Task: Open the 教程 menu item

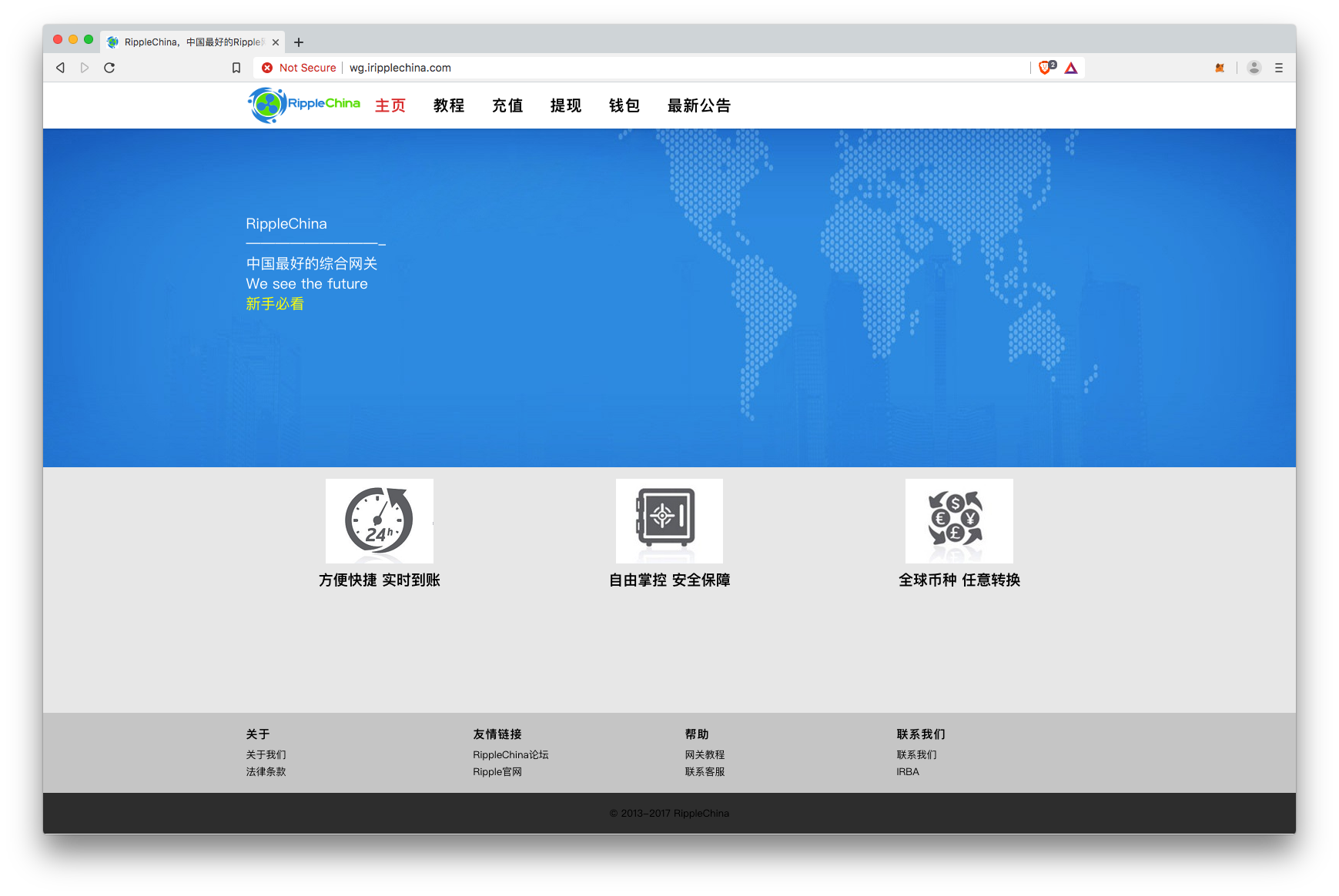Action: tap(449, 105)
